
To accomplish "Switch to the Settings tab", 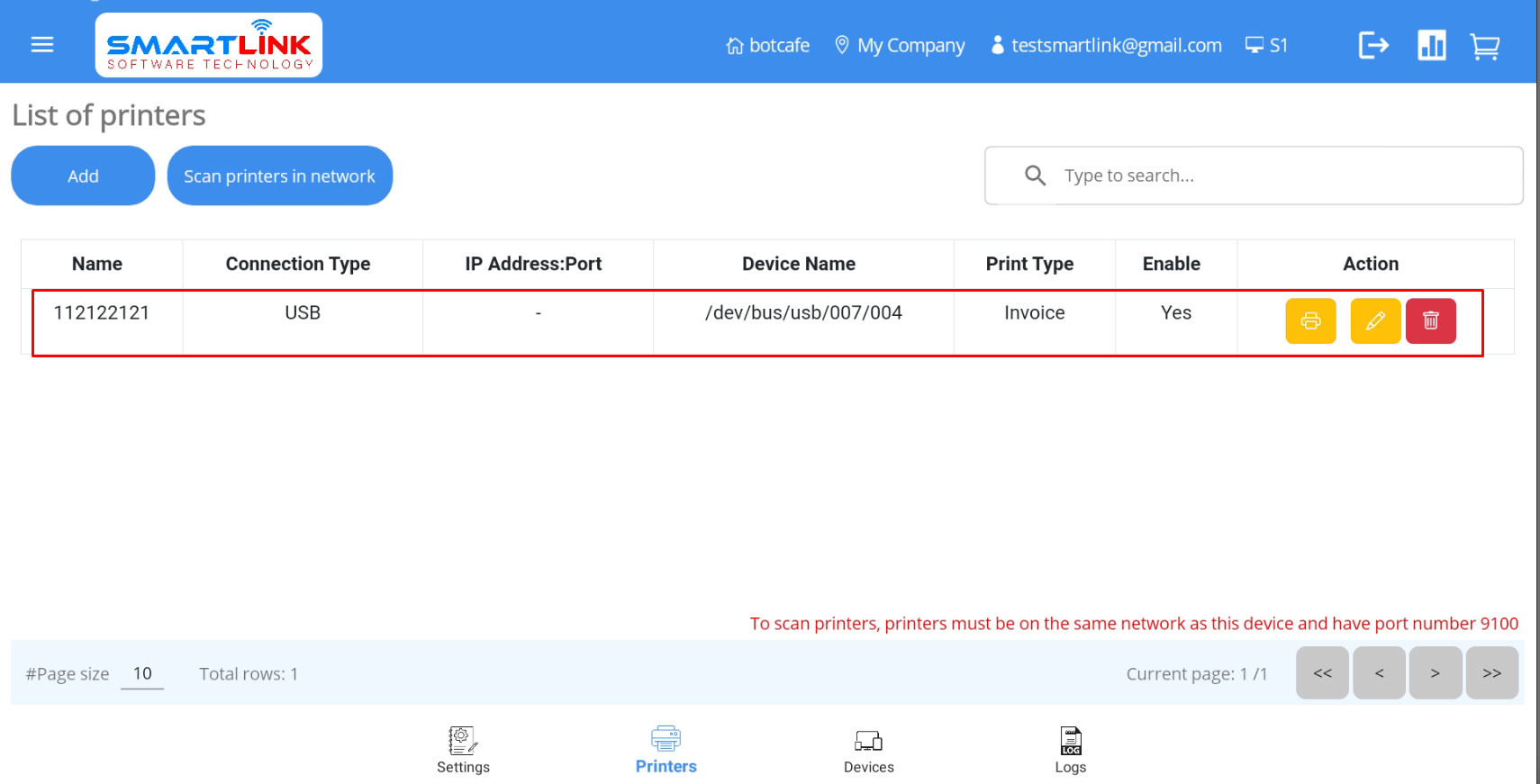I will click(463, 750).
